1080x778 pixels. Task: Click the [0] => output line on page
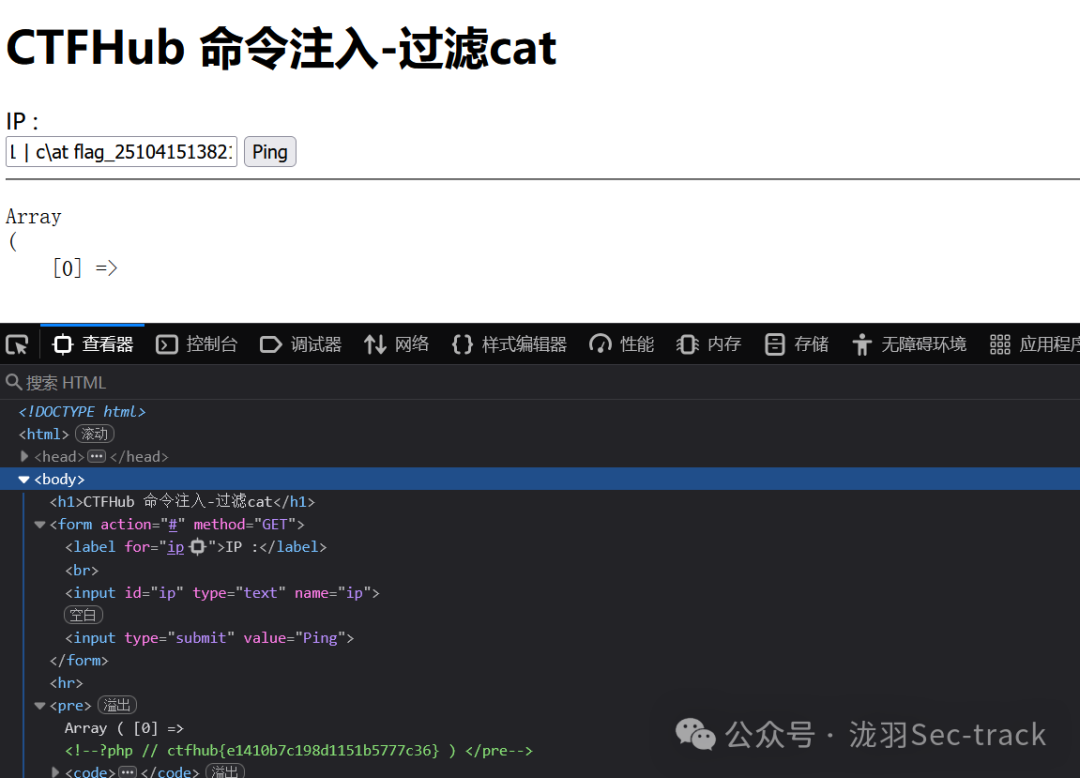tap(85, 268)
